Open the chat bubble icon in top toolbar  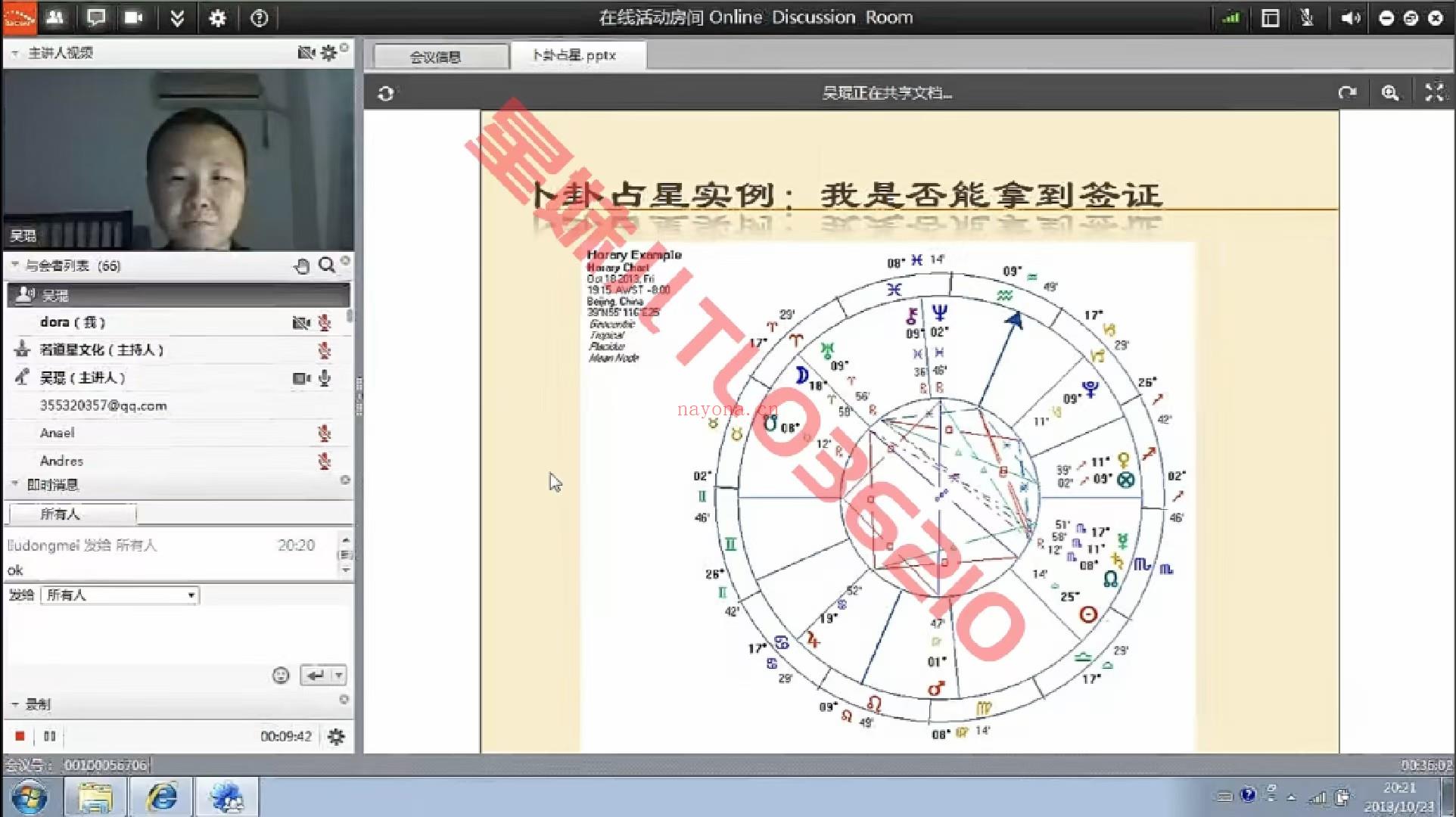pos(96,17)
